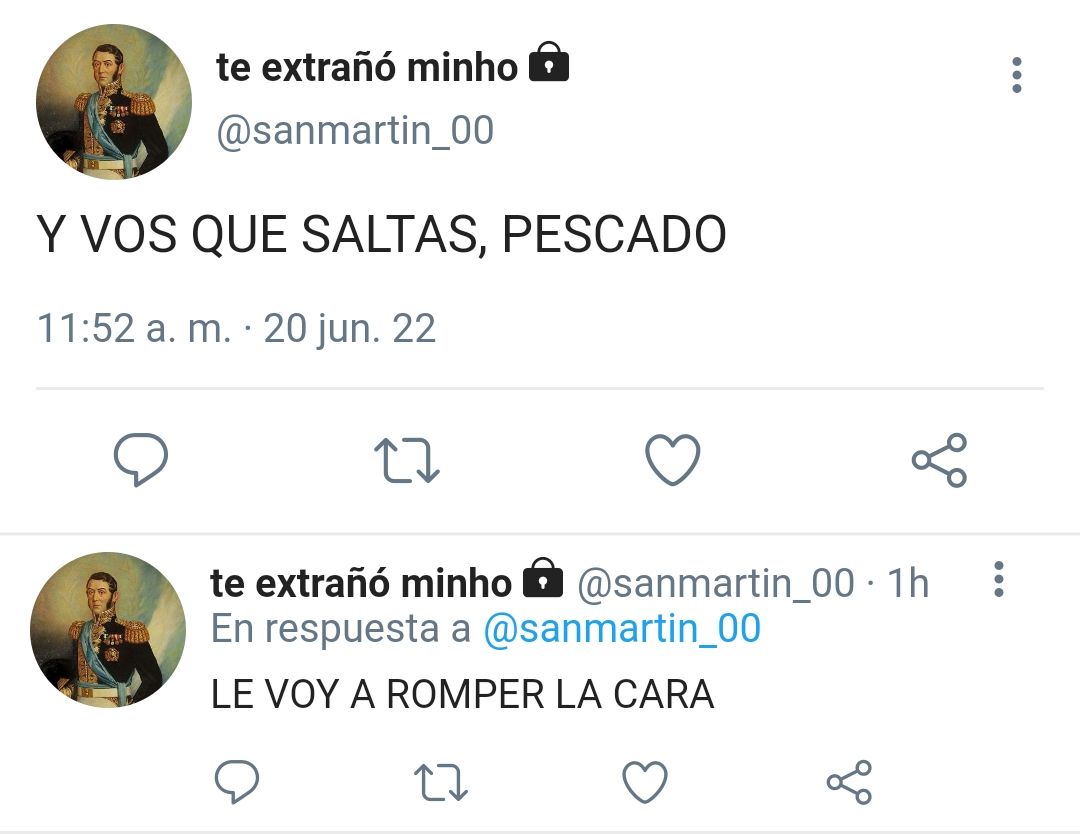This screenshot has width=1080, height=834.
Task: Retweet the "LE VOY A ROMPER LA CARA" tweet
Action: 441,782
